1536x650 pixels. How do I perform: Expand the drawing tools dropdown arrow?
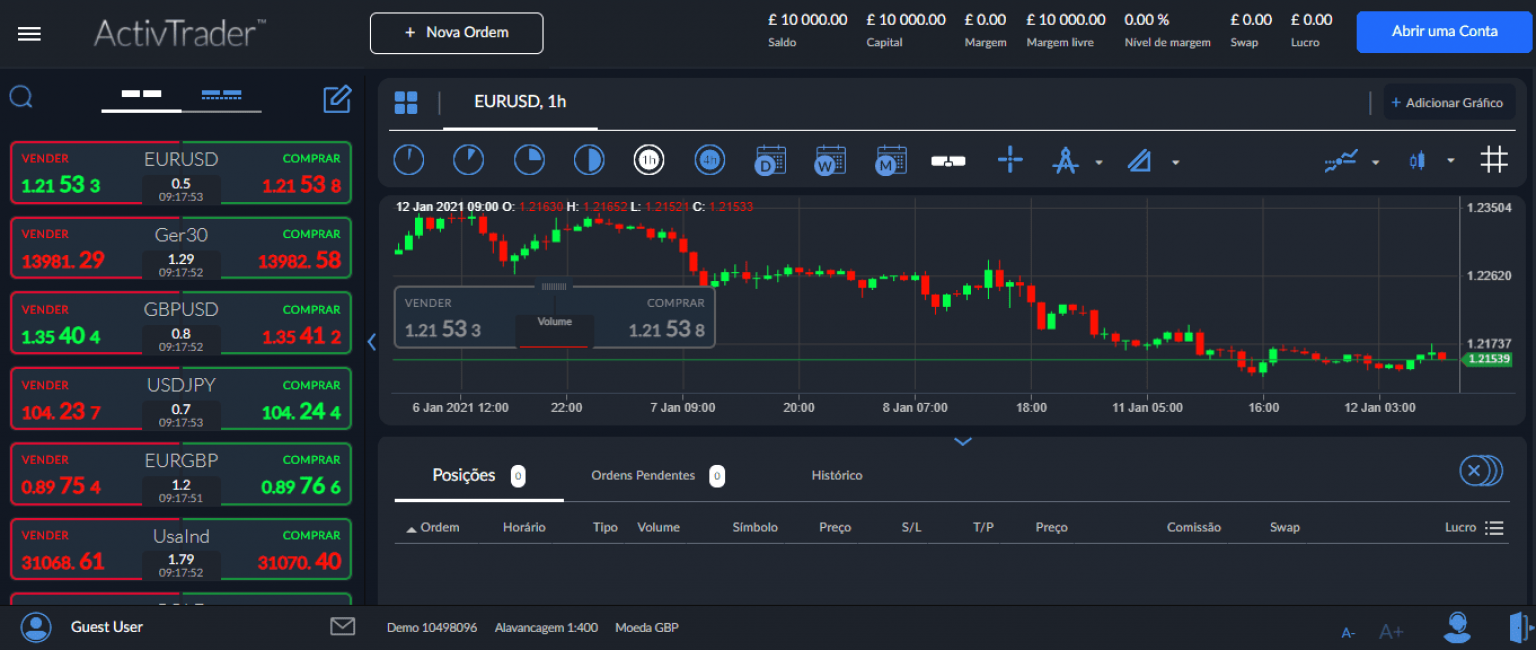(x=1176, y=160)
